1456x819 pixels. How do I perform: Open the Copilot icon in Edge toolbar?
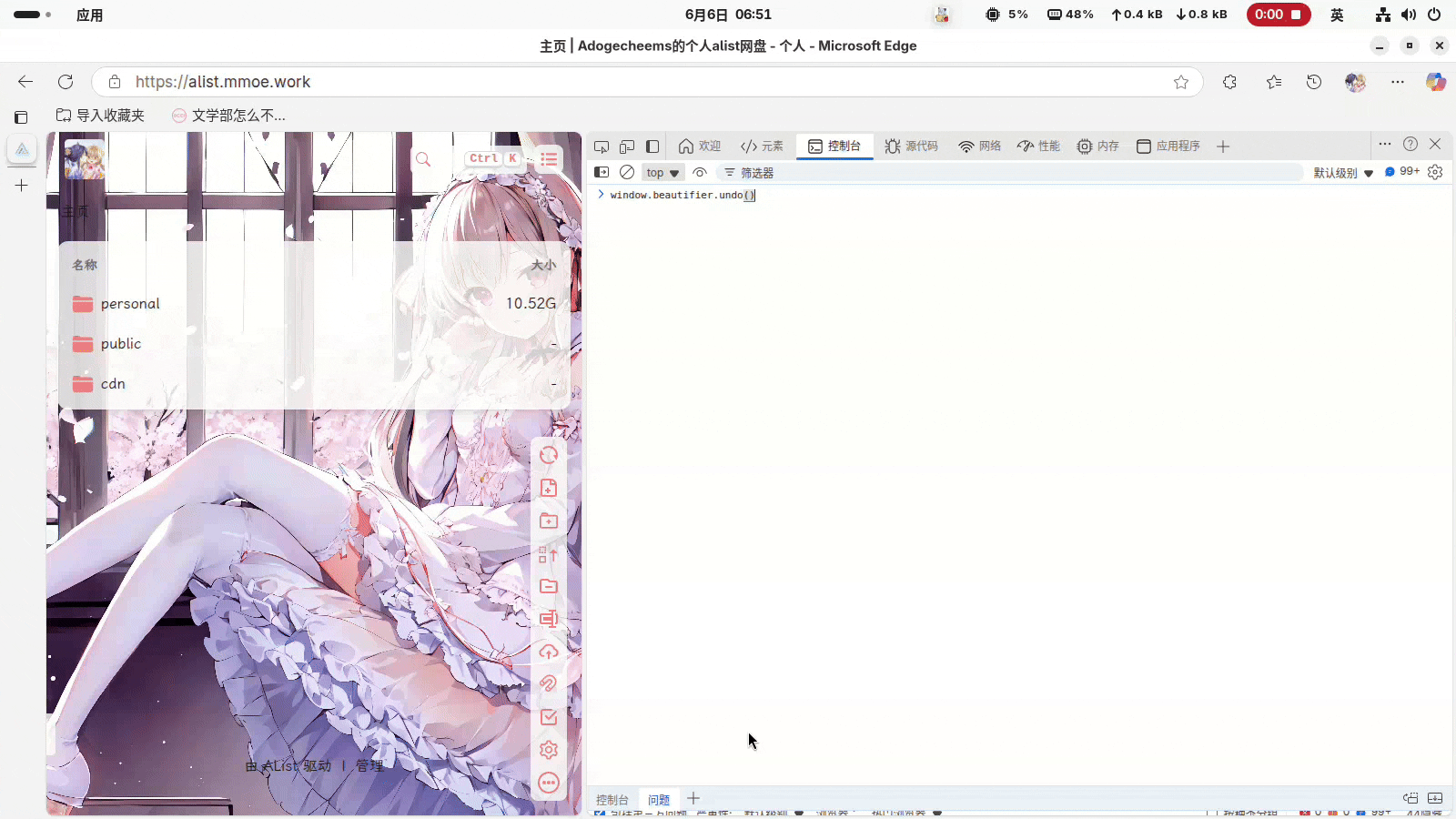coord(1436,82)
